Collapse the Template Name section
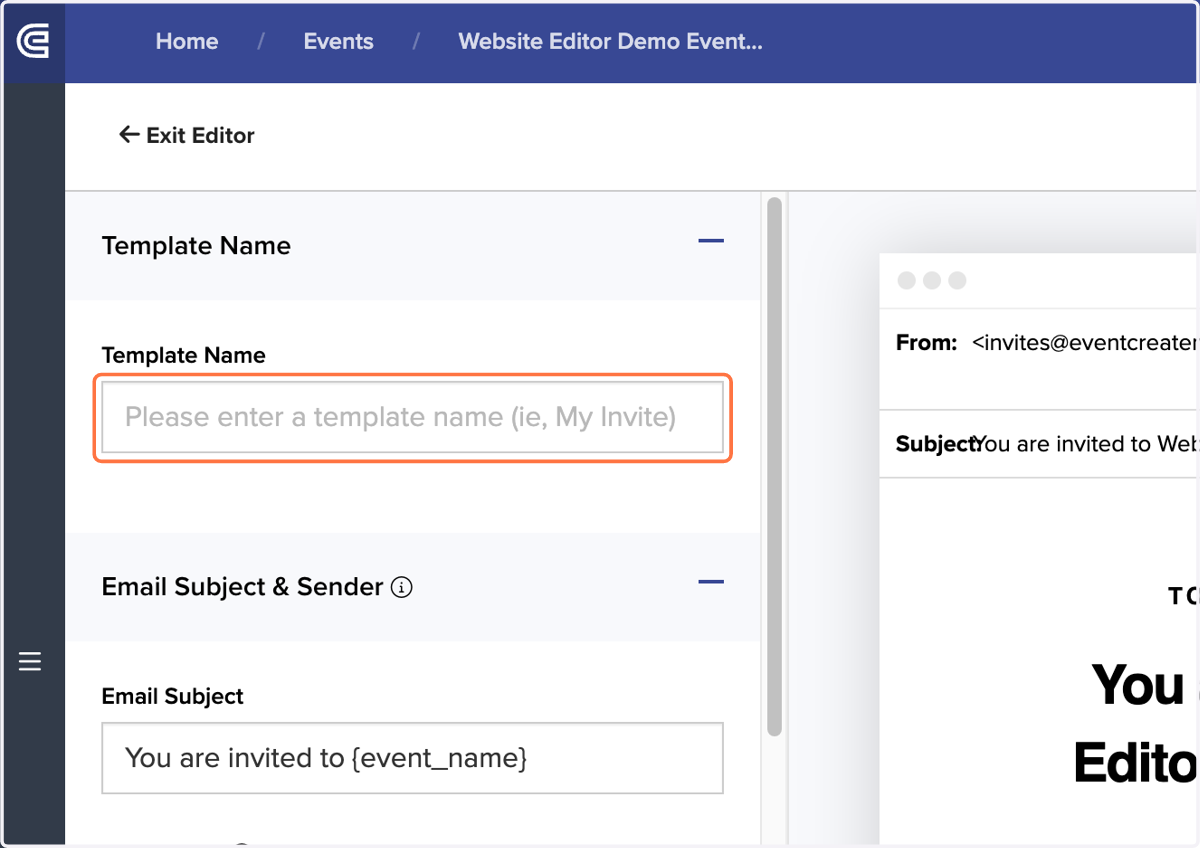Viewport: 1200px width, 848px height. click(x=711, y=241)
